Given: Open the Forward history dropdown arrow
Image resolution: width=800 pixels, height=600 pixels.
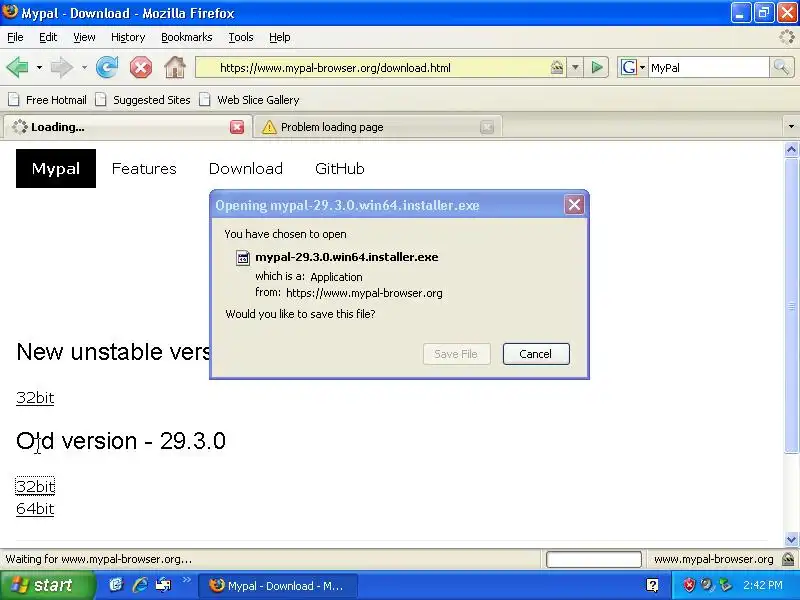Looking at the screenshot, I should [84, 67].
